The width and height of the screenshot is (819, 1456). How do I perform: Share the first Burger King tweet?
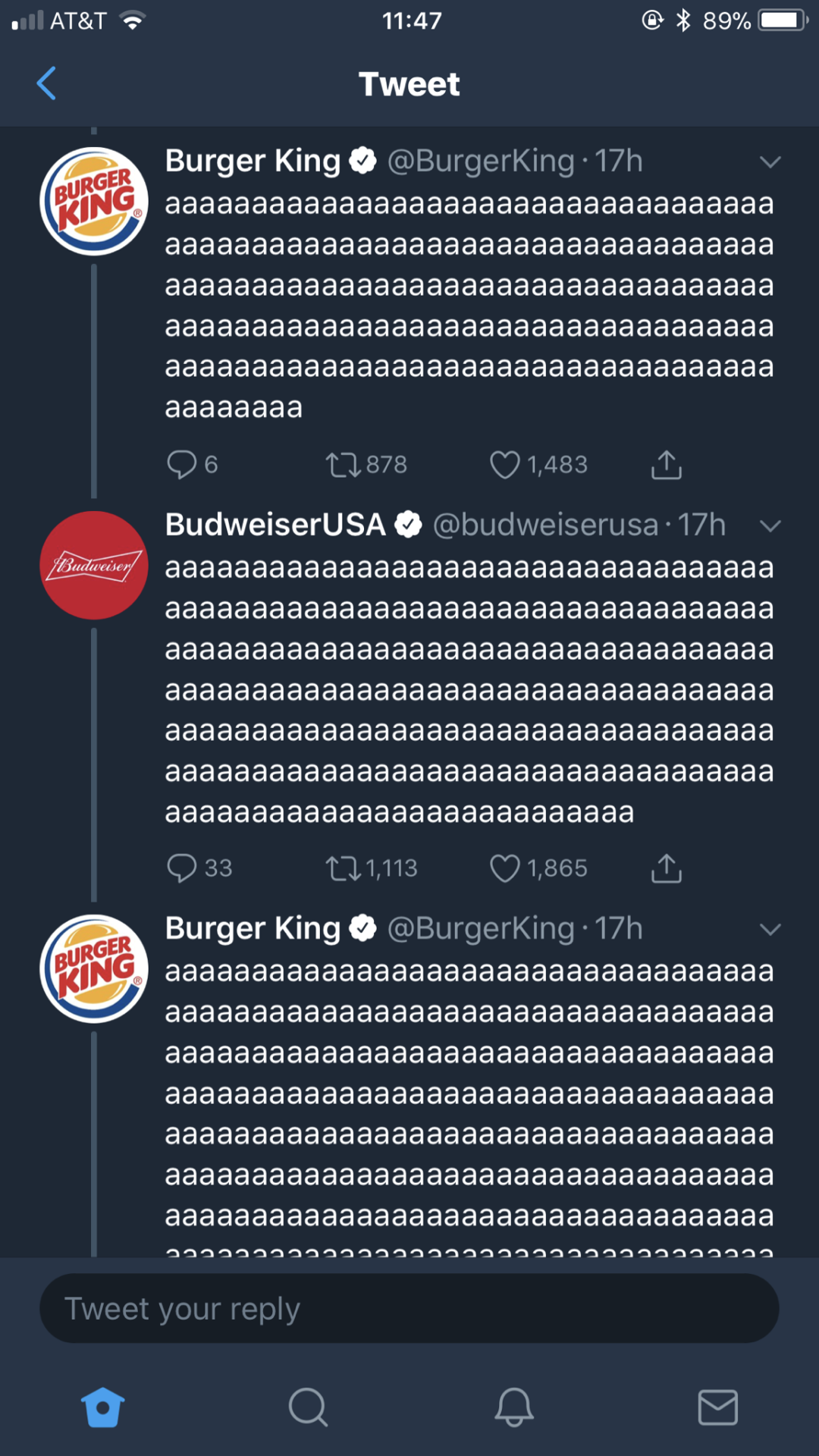pos(666,465)
